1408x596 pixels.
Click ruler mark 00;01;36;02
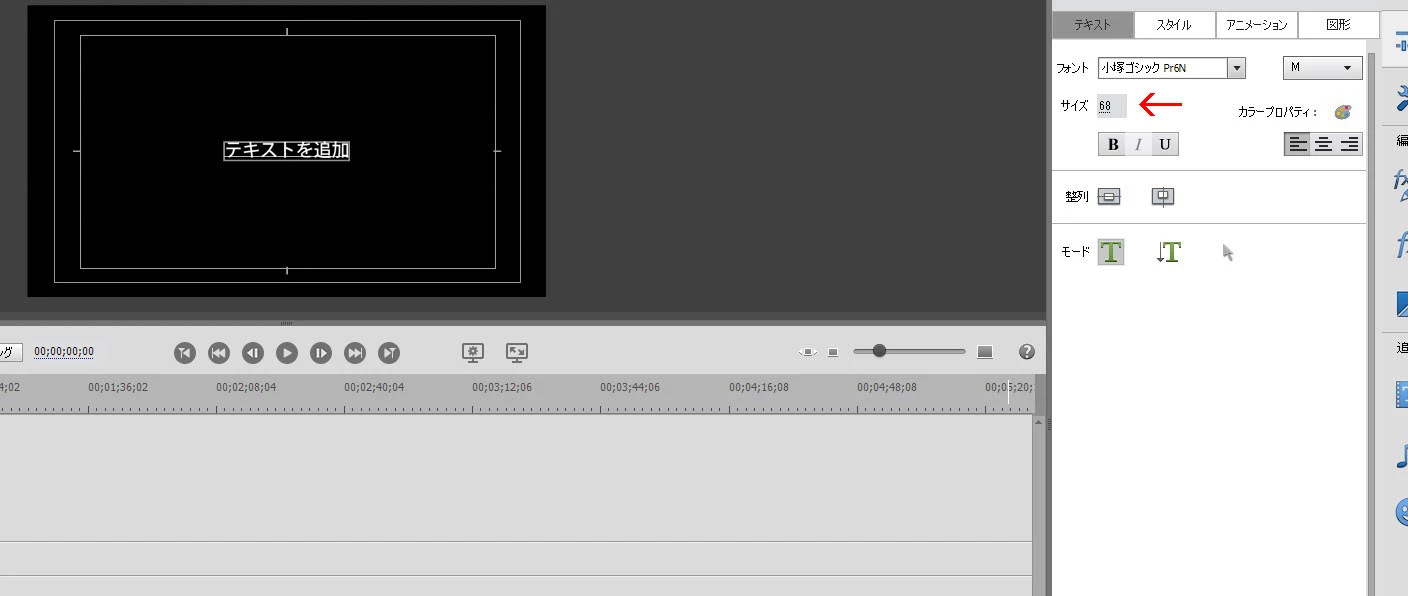click(x=118, y=387)
